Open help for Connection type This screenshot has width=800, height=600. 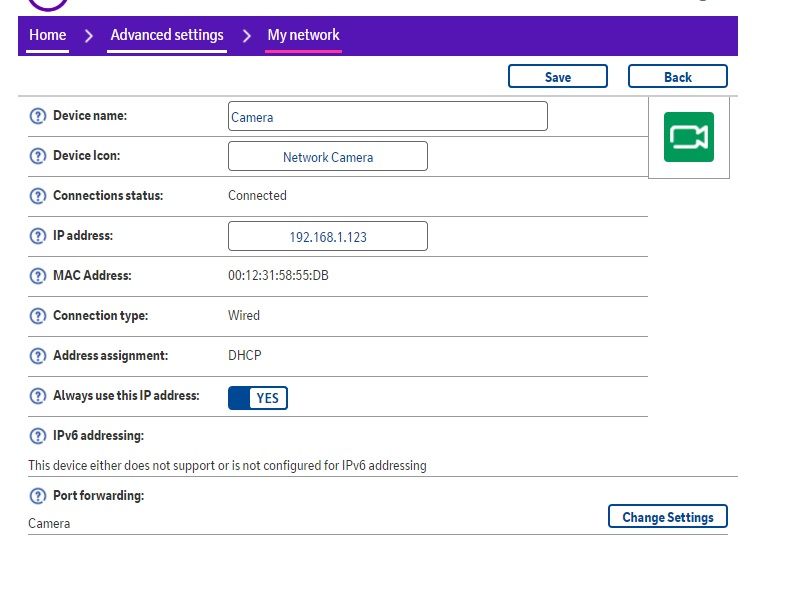[38, 316]
